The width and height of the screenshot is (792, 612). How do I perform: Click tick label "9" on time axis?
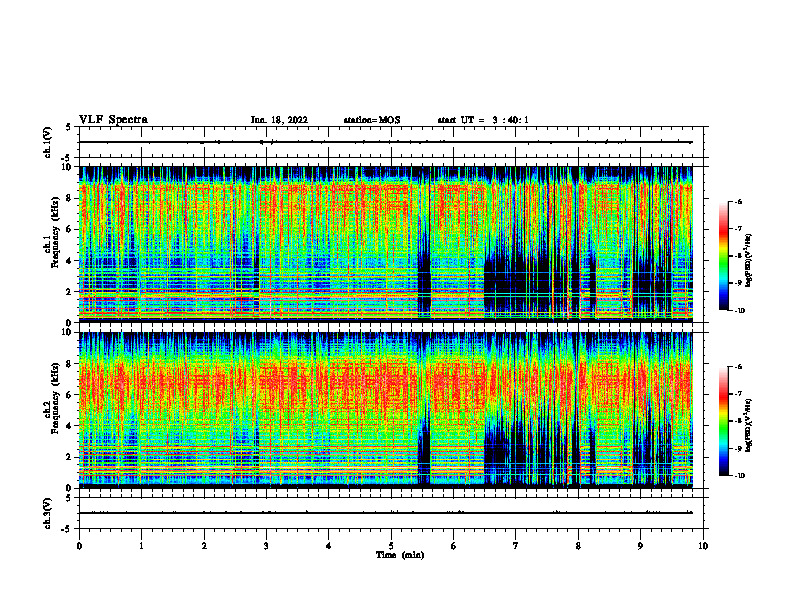pos(640,546)
